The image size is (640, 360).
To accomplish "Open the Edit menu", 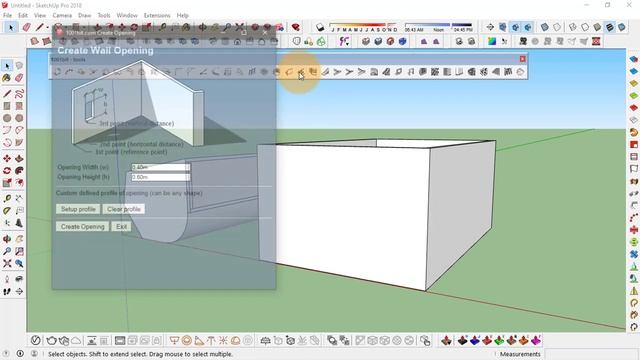I will tap(23, 16).
